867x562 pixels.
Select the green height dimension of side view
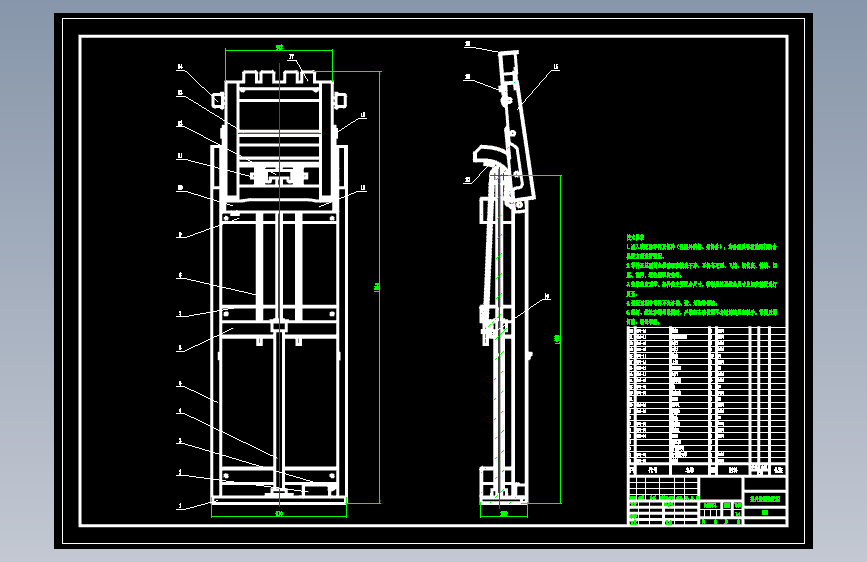click(559, 339)
